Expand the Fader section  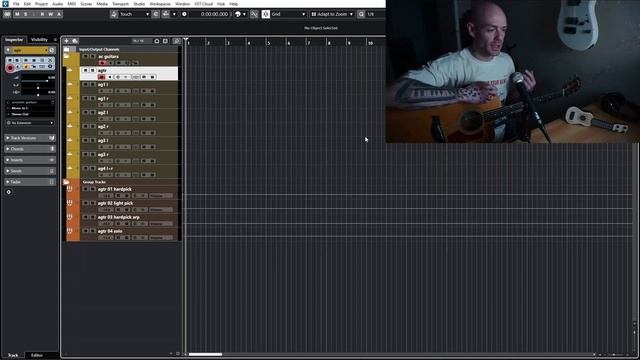point(30,182)
